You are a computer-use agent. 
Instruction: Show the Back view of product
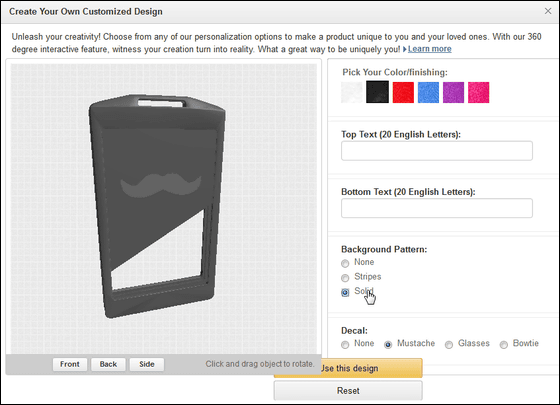pyautogui.click(x=108, y=364)
